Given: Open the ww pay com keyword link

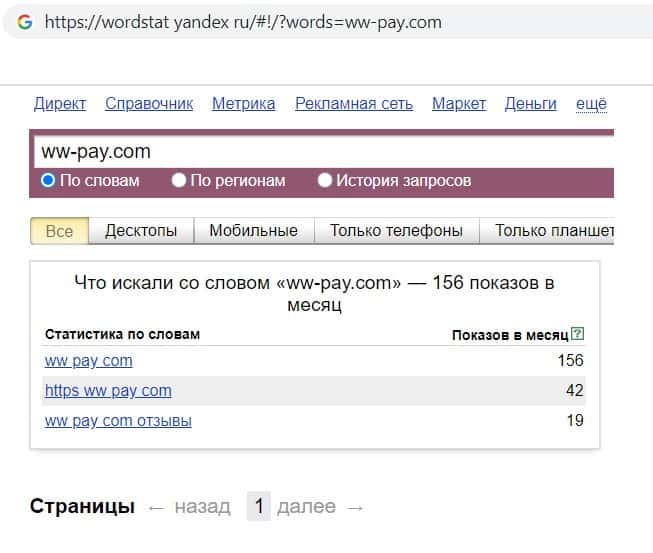Looking at the screenshot, I should pos(89,361).
